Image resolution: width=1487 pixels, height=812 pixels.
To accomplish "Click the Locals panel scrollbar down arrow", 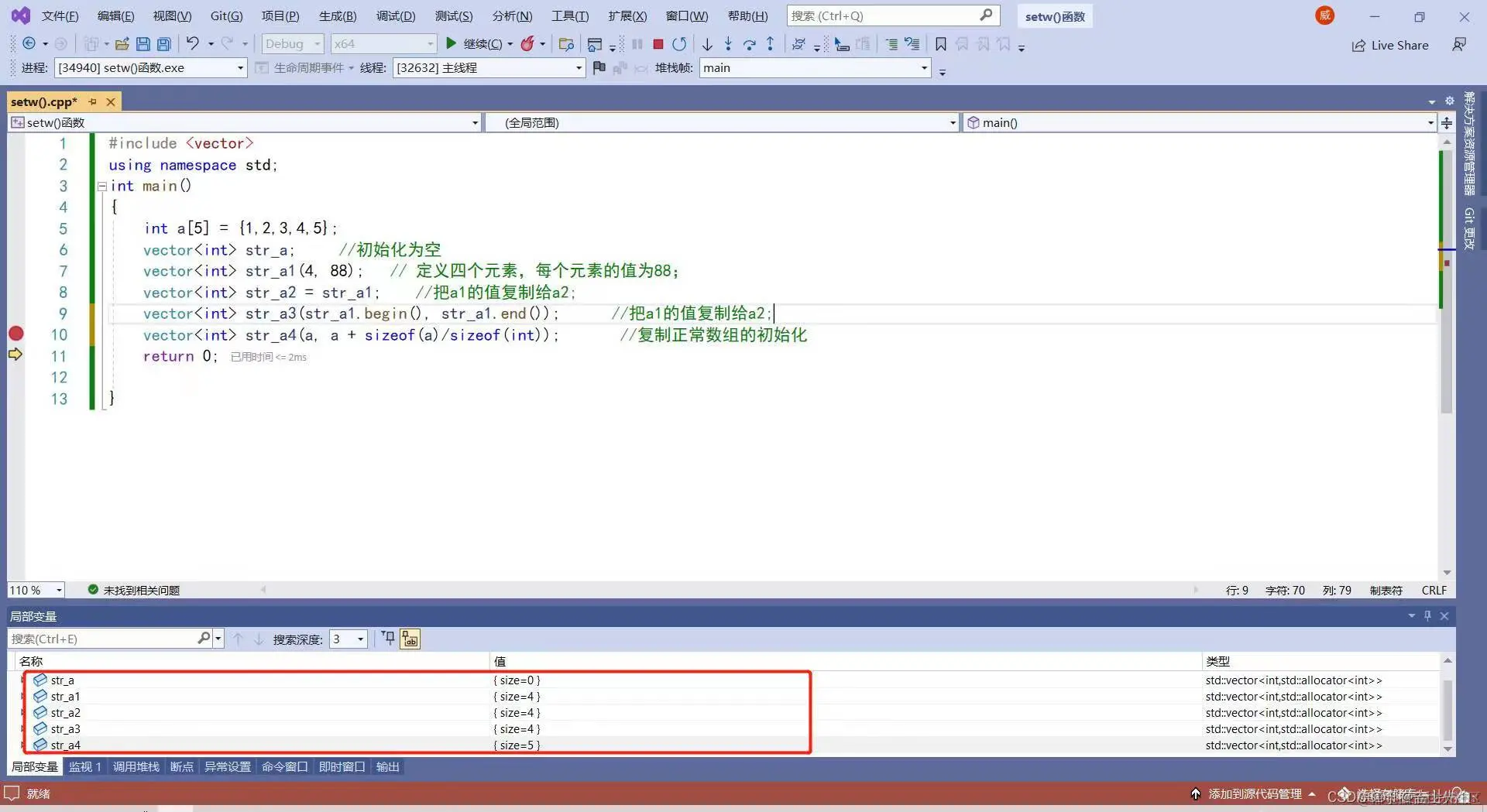I will pos(1448,749).
